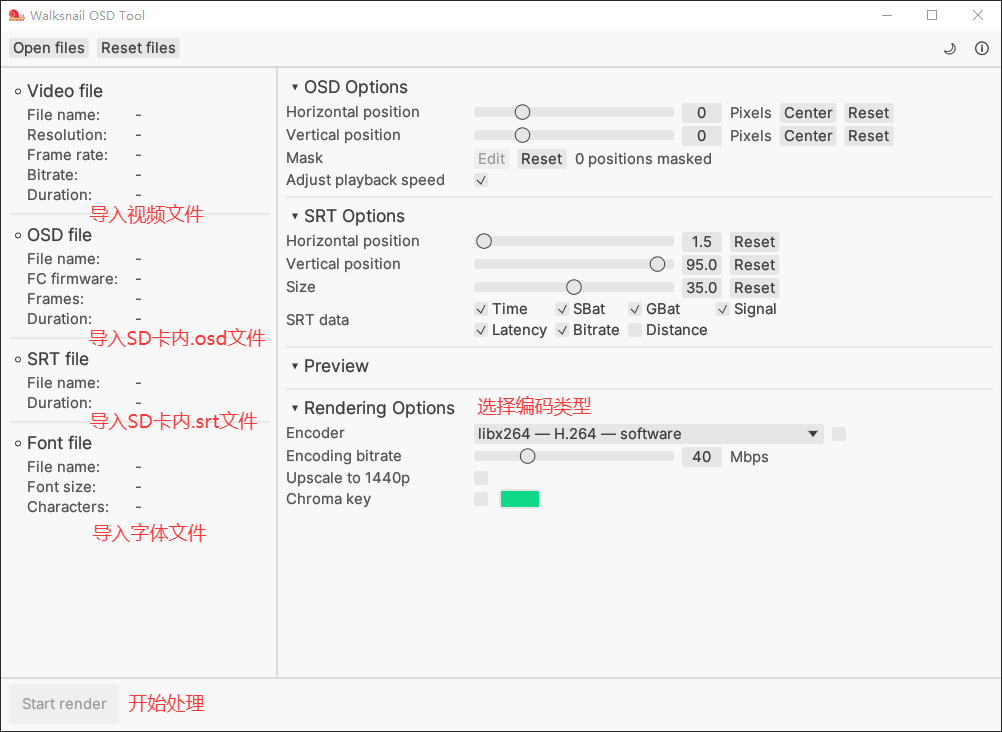
Task: Collapse the Rendering Options section
Action: click(x=295, y=408)
